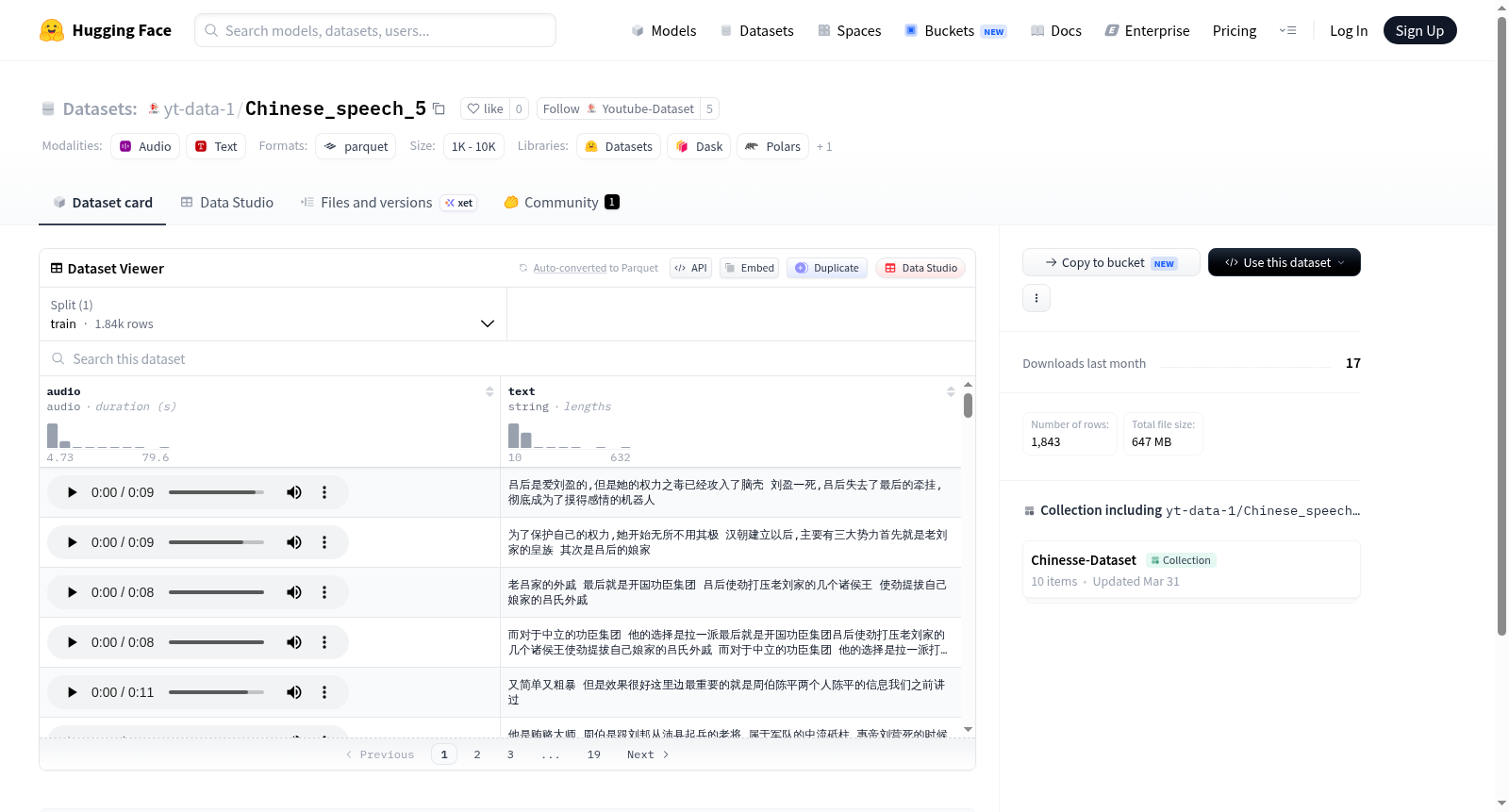
Task: Expand the navigation overflow menu icon
Action: pos(1287,30)
